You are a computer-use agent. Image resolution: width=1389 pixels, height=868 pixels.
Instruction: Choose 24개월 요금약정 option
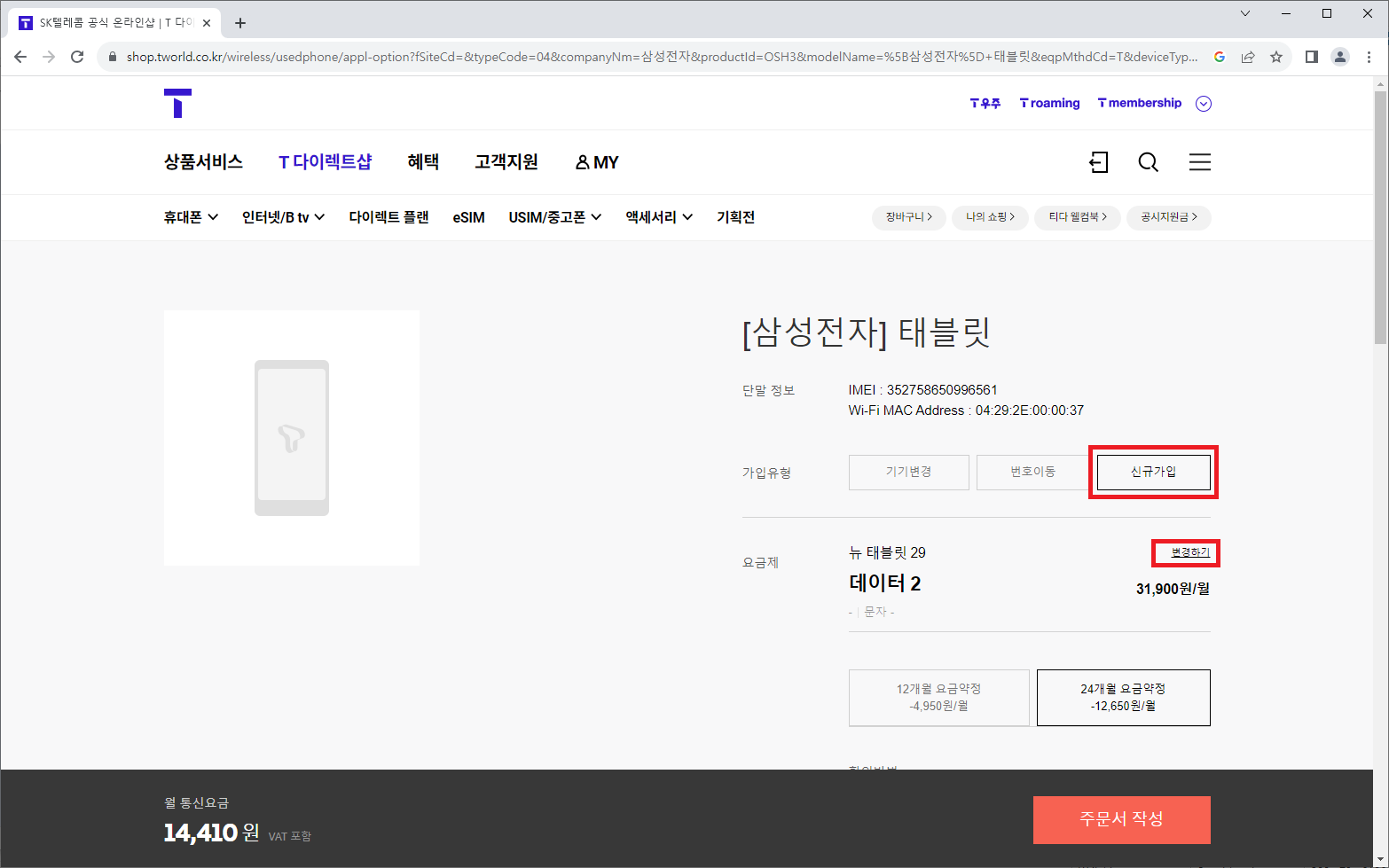click(1124, 698)
